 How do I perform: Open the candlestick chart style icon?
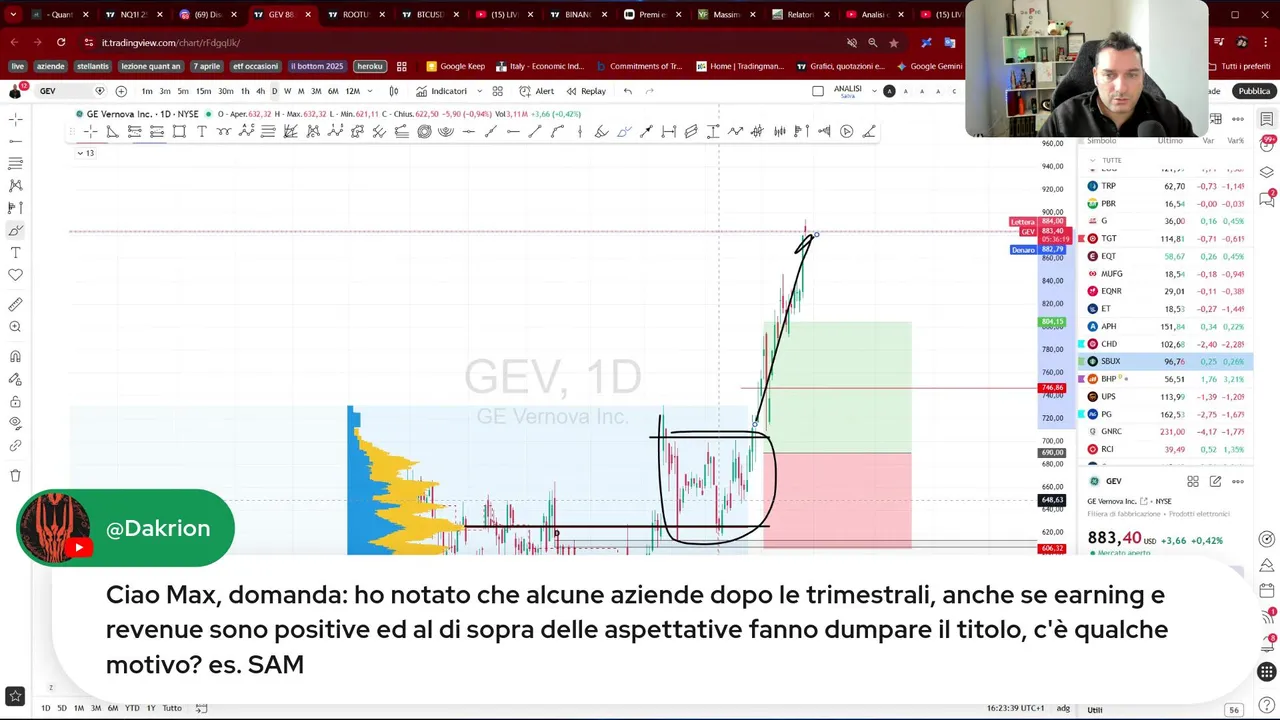tap(394, 91)
